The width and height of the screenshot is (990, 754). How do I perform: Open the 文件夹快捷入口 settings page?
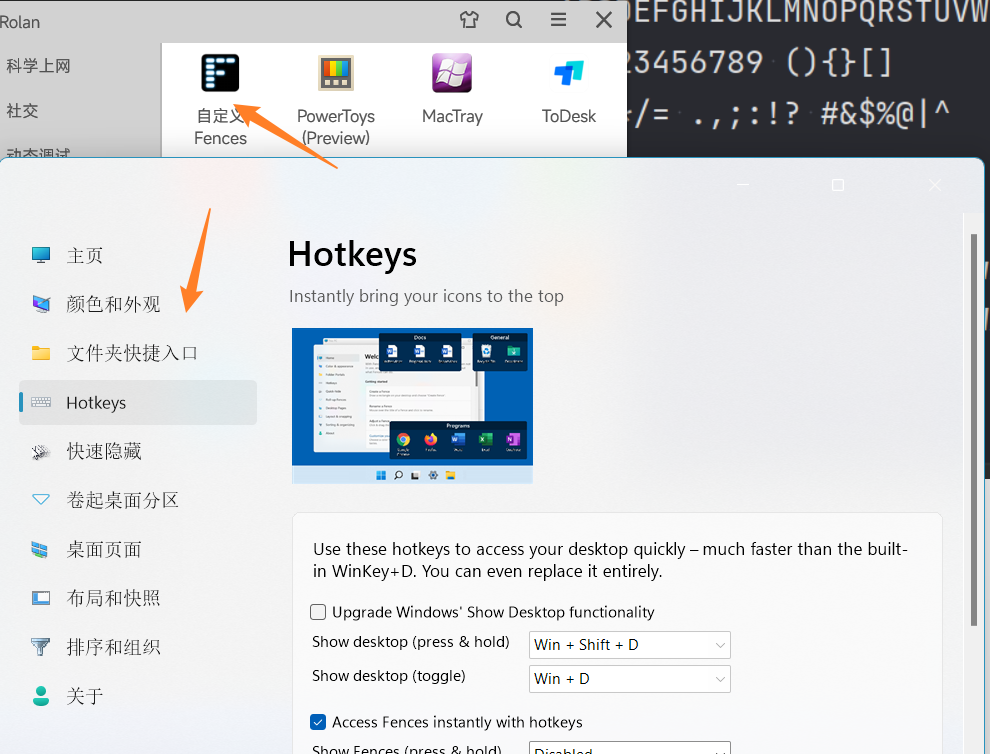pos(138,353)
